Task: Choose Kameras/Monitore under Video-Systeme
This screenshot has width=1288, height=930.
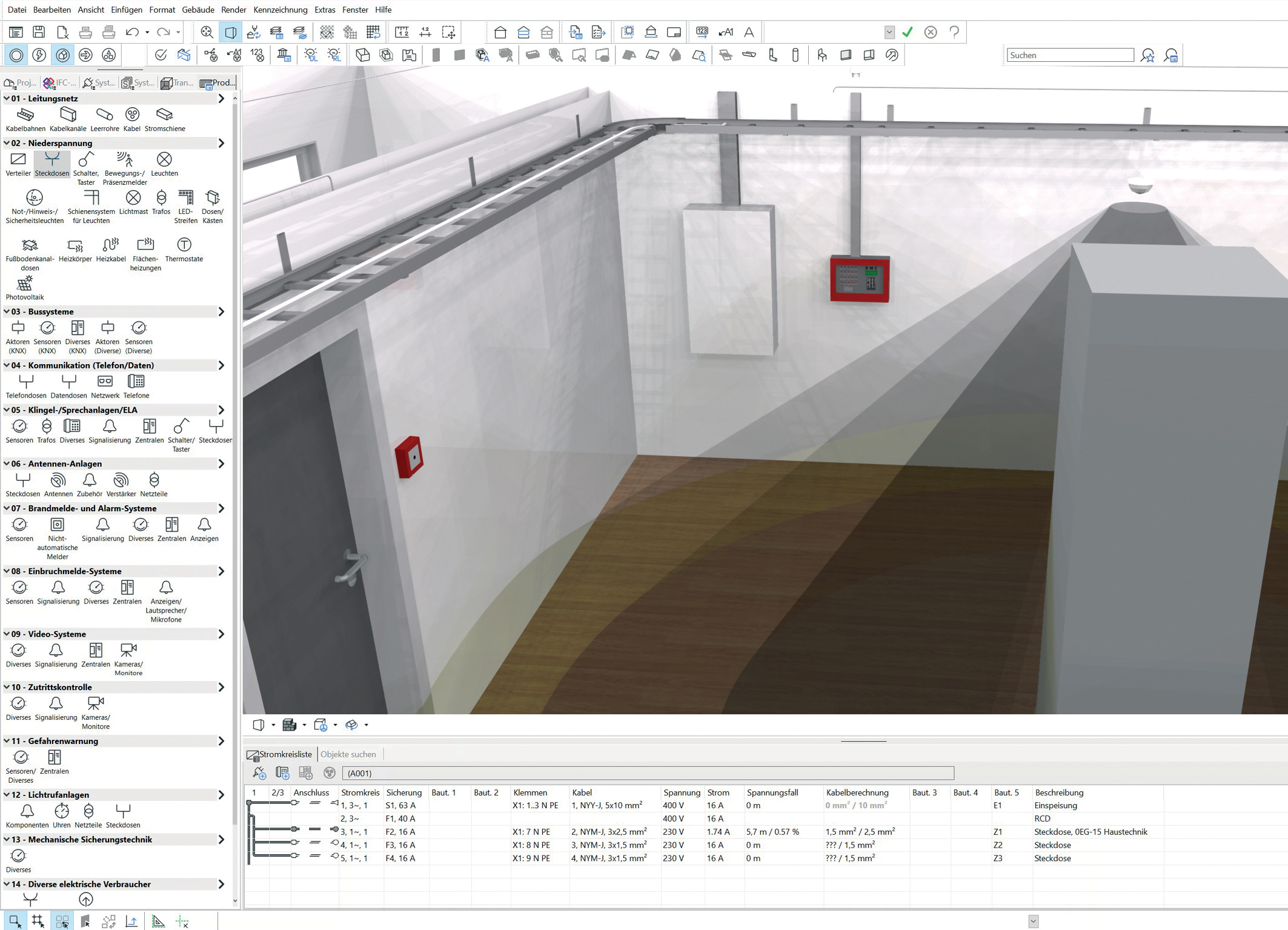Action: 128,659
